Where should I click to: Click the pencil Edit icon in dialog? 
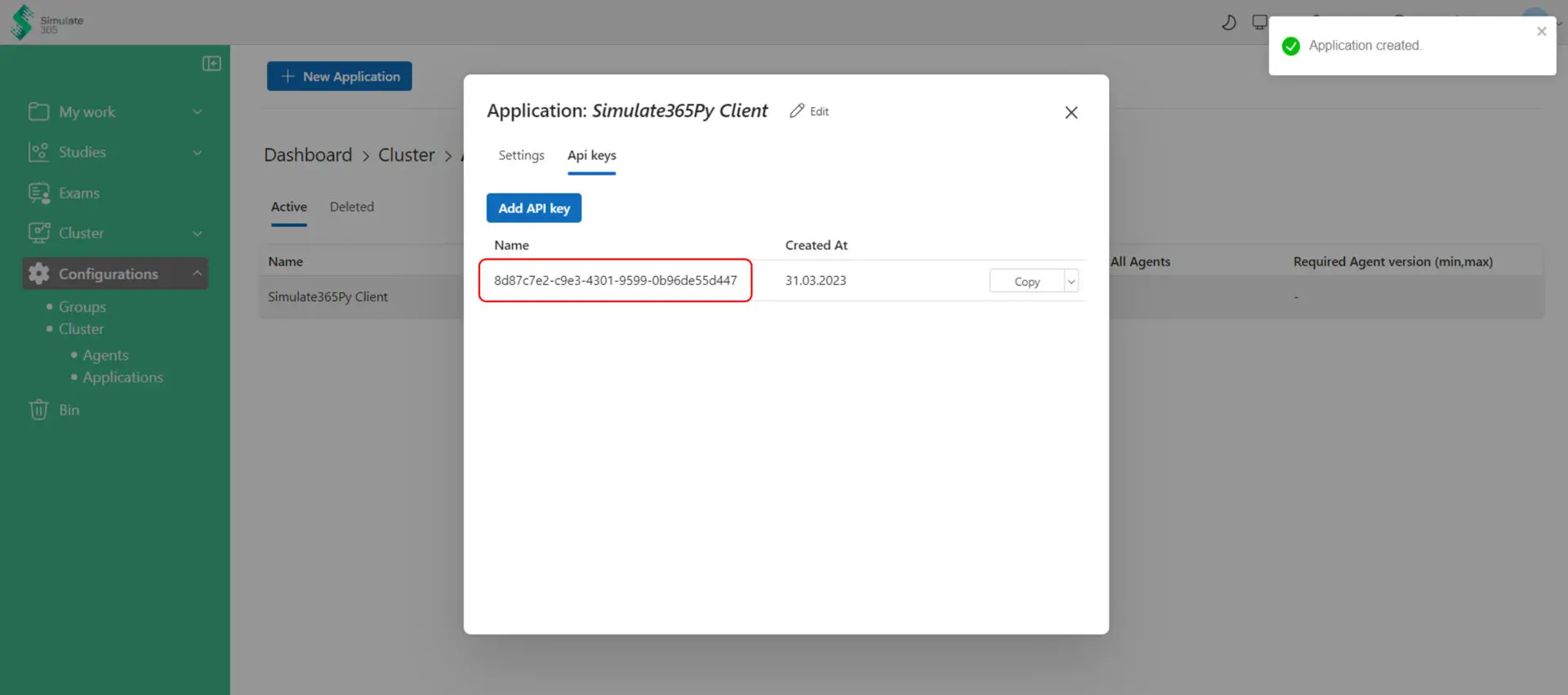(797, 111)
